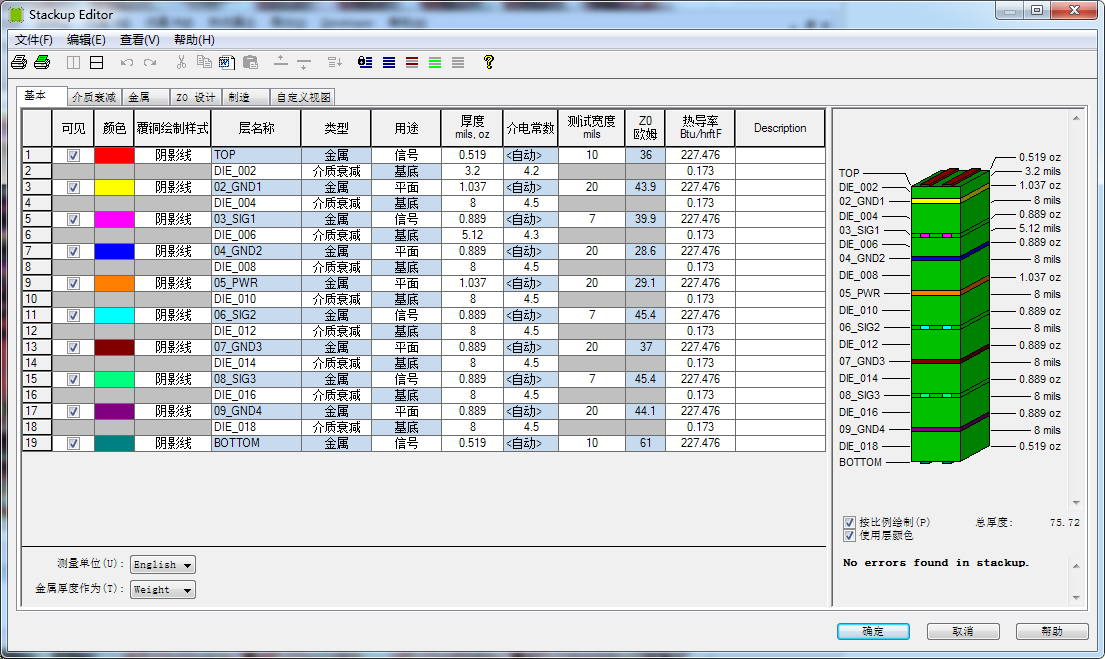Open the 编辑(E) menu
This screenshot has height=659, width=1105.
pos(86,40)
